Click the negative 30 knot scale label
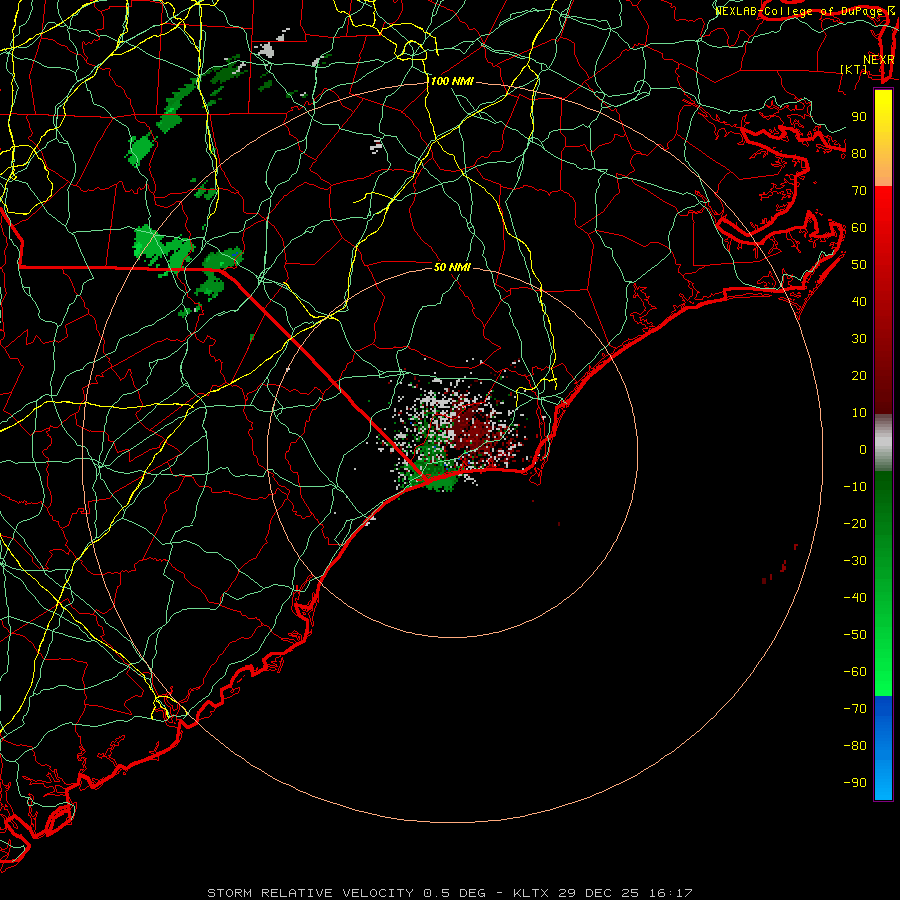 pyautogui.click(x=855, y=561)
